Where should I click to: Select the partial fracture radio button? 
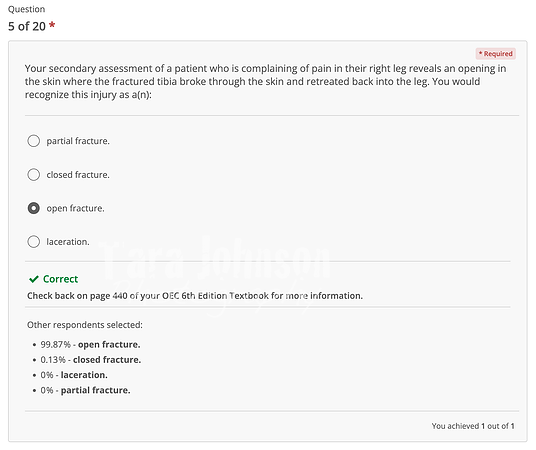coord(34,141)
